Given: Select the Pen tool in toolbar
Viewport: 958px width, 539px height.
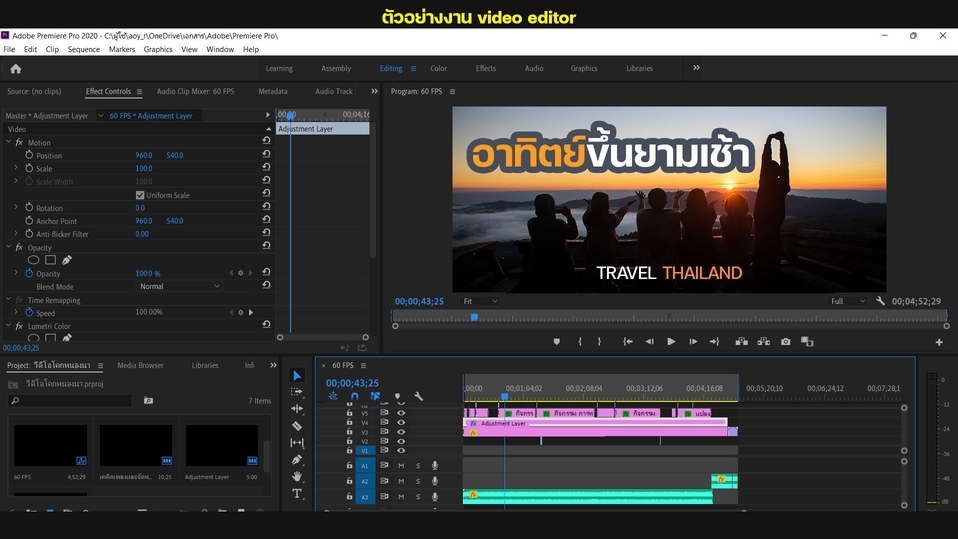Looking at the screenshot, I should click(297, 460).
